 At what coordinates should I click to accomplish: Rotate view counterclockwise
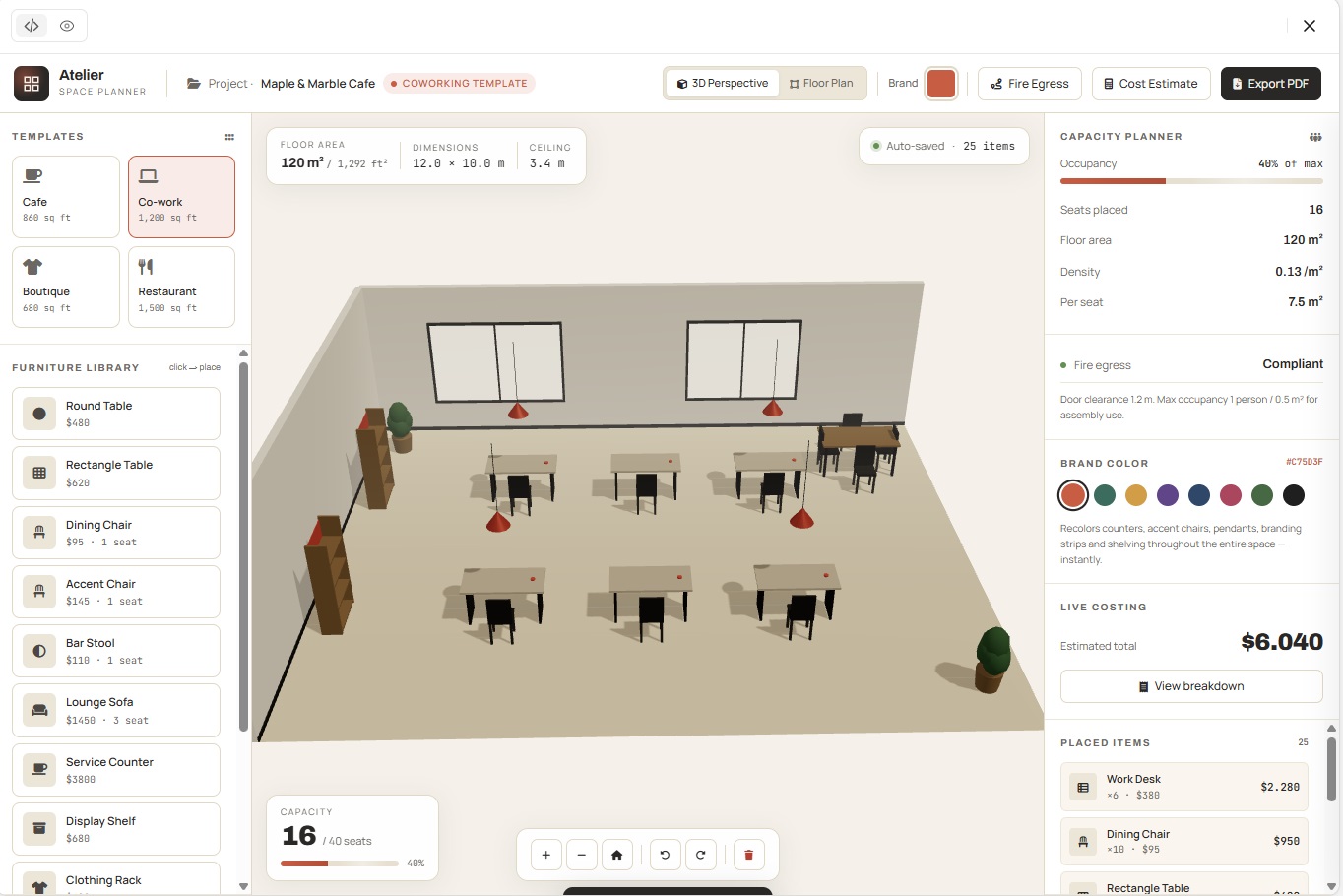665,855
